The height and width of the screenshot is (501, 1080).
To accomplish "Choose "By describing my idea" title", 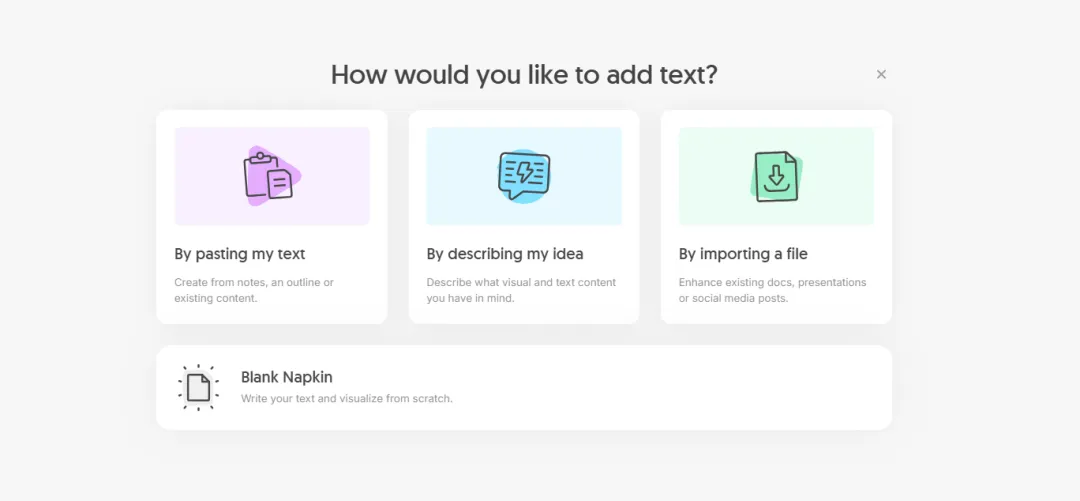I will (505, 254).
